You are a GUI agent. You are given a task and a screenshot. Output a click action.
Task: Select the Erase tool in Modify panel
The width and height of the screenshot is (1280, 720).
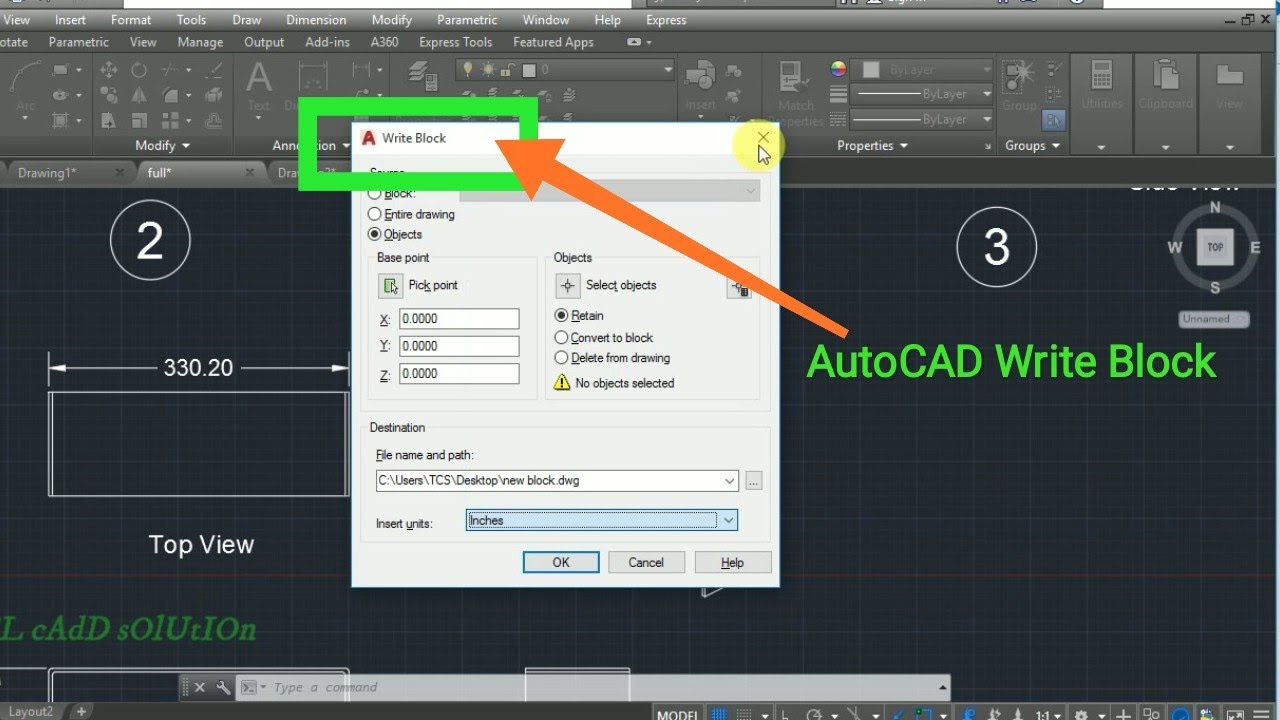[x=213, y=70]
